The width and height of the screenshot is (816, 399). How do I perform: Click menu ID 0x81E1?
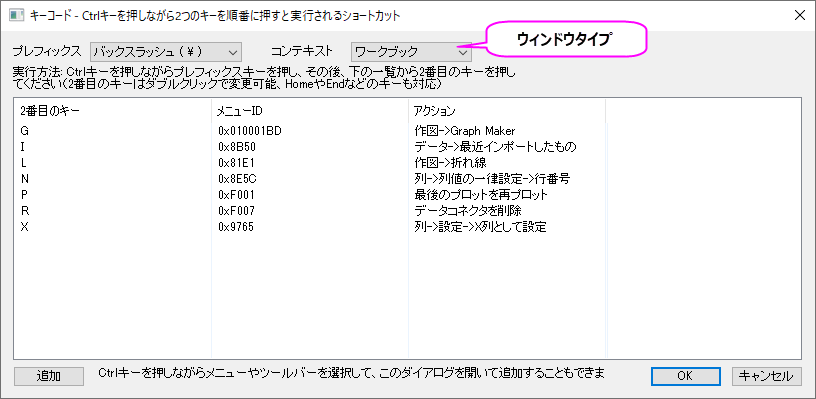[x=236, y=163]
